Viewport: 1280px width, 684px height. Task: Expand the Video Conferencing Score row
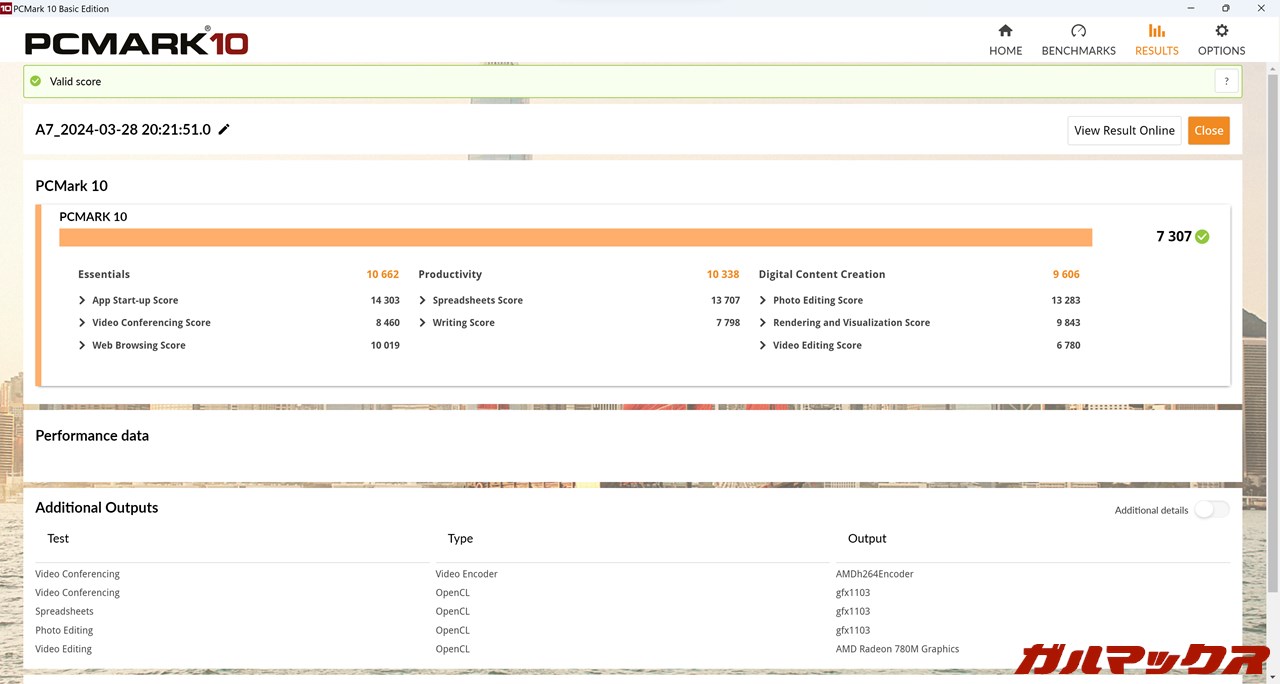click(x=83, y=323)
